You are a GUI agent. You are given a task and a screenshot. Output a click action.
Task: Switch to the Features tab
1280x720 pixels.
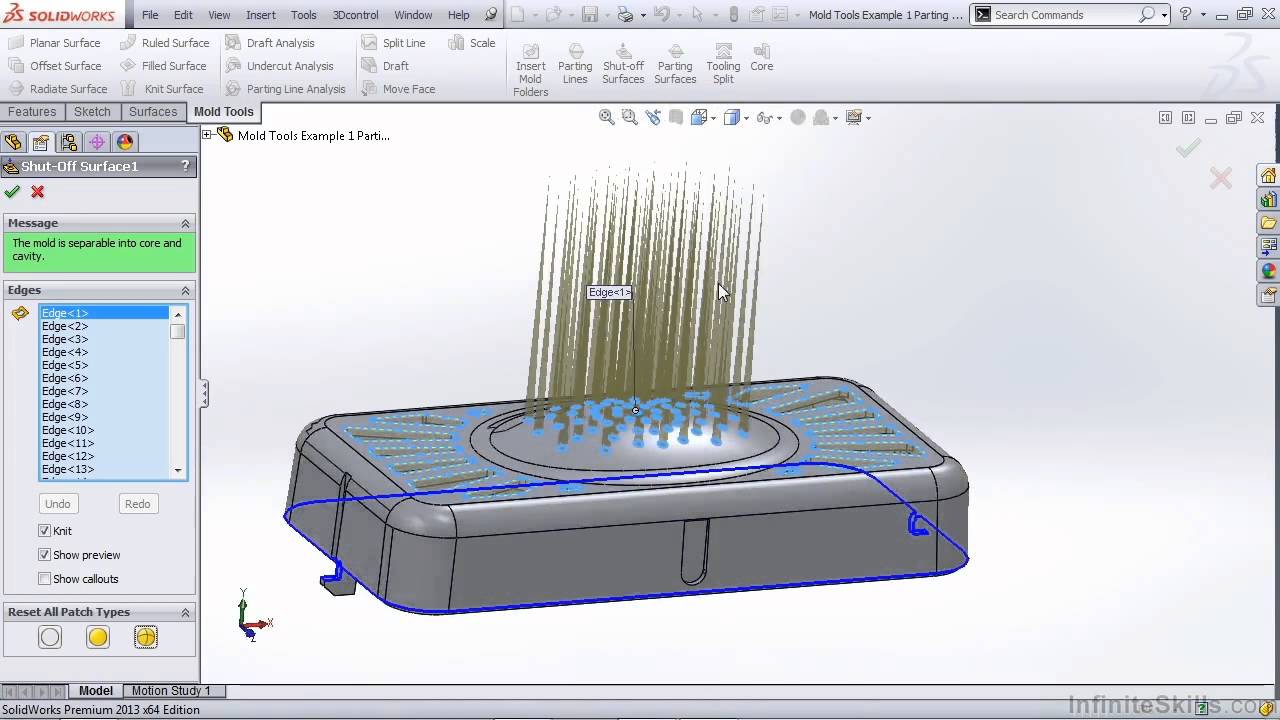[32, 112]
